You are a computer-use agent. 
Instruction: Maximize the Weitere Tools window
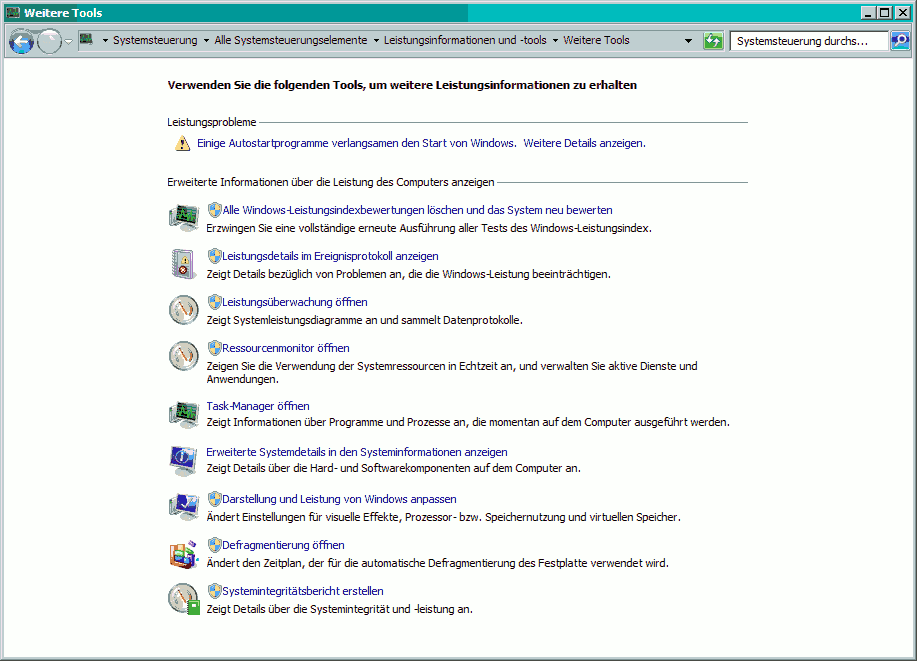885,12
